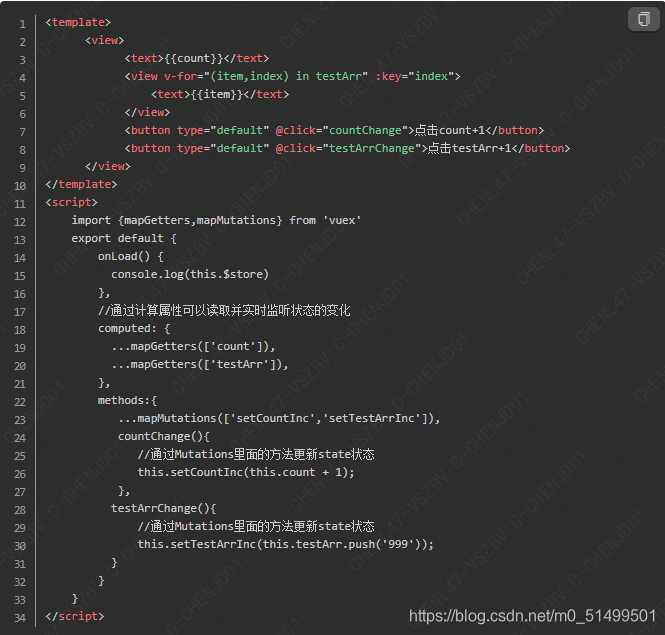
Task: Click the closing template tag line
Action: coord(81,185)
